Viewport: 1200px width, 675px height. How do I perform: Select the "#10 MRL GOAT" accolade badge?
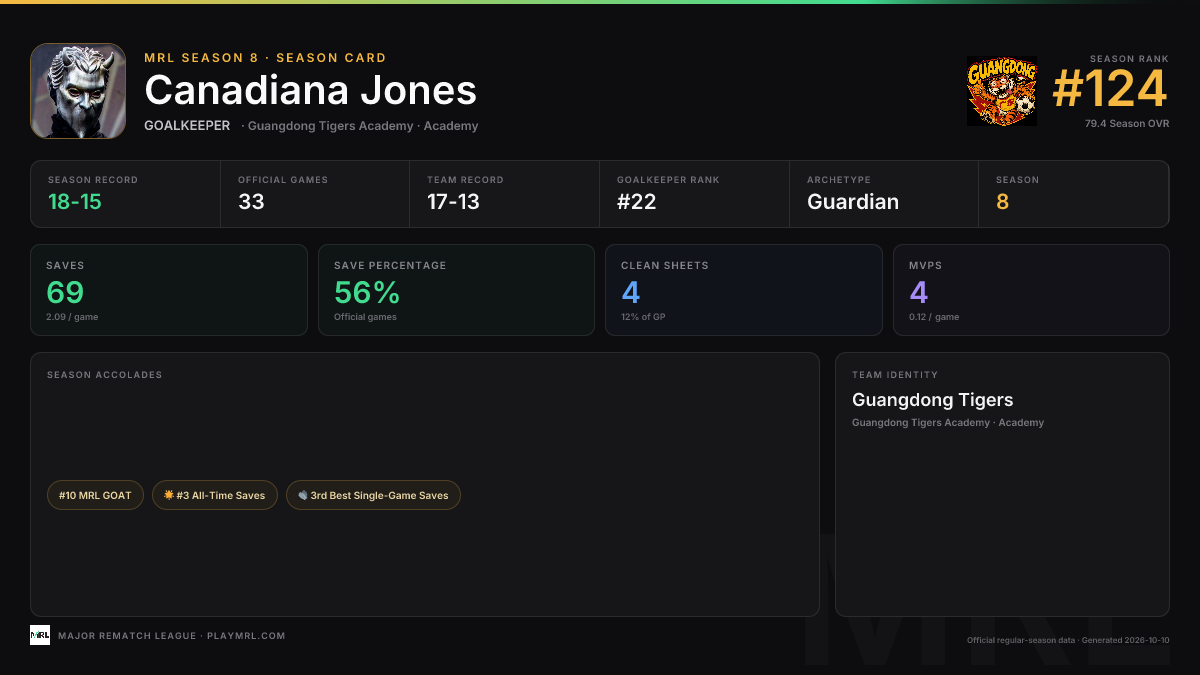point(96,495)
